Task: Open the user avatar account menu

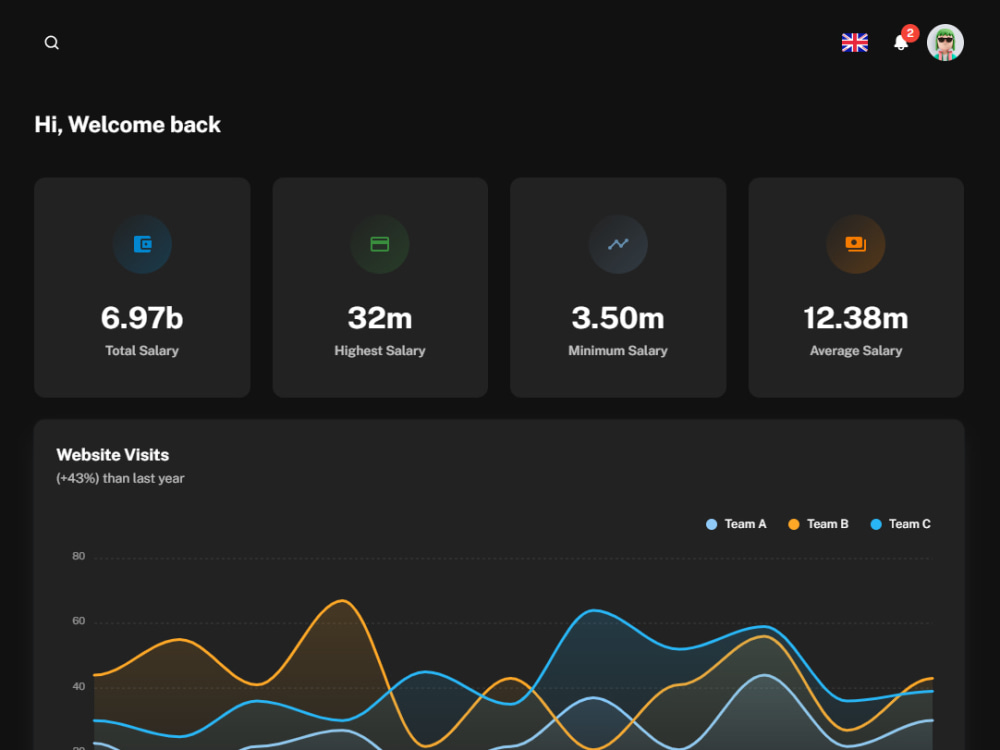Action: click(945, 43)
